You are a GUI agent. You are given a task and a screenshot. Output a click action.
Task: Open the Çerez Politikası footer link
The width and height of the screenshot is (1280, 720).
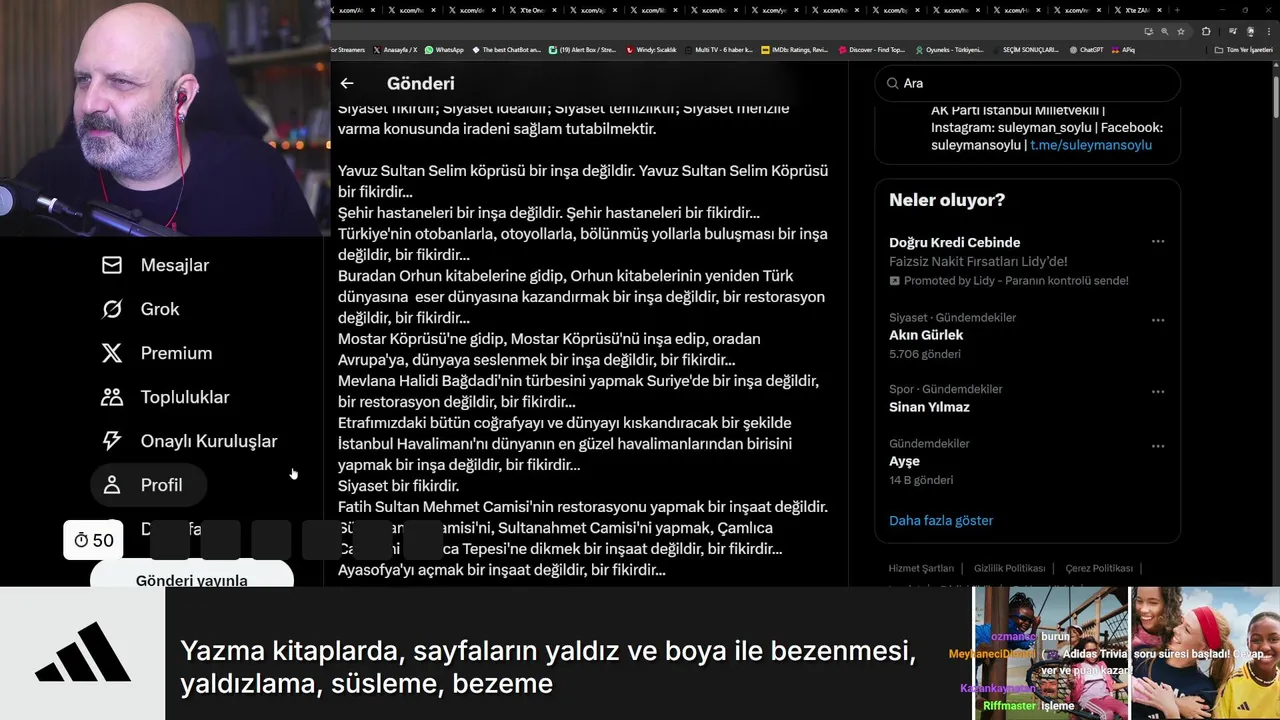[1099, 568]
